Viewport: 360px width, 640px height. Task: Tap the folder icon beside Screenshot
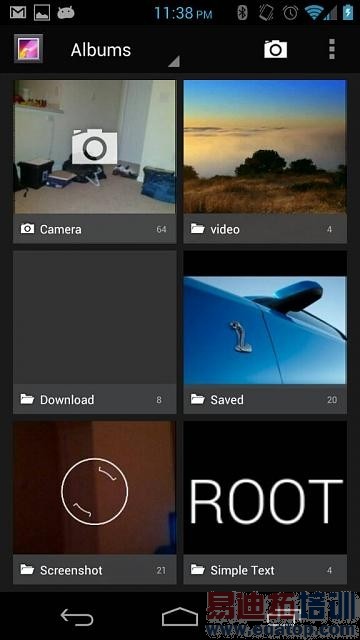click(x=27, y=569)
